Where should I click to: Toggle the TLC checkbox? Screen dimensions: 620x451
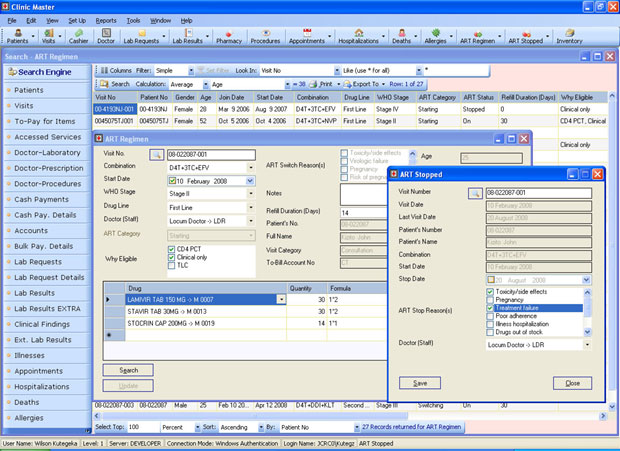click(x=171, y=266)
